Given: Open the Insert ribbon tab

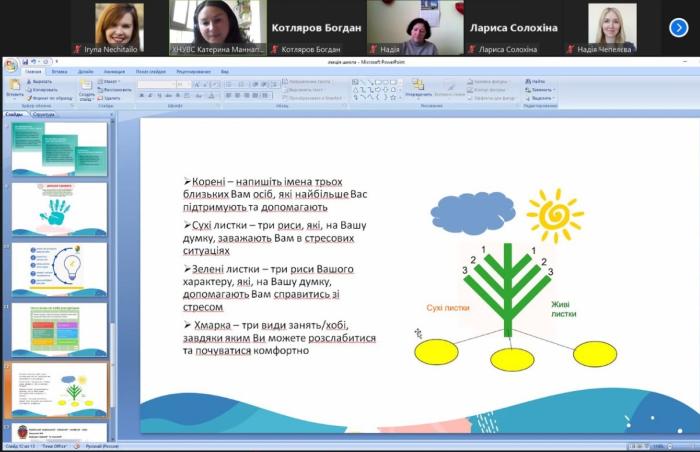Looking at the screenshot, I should pos(60,72).
